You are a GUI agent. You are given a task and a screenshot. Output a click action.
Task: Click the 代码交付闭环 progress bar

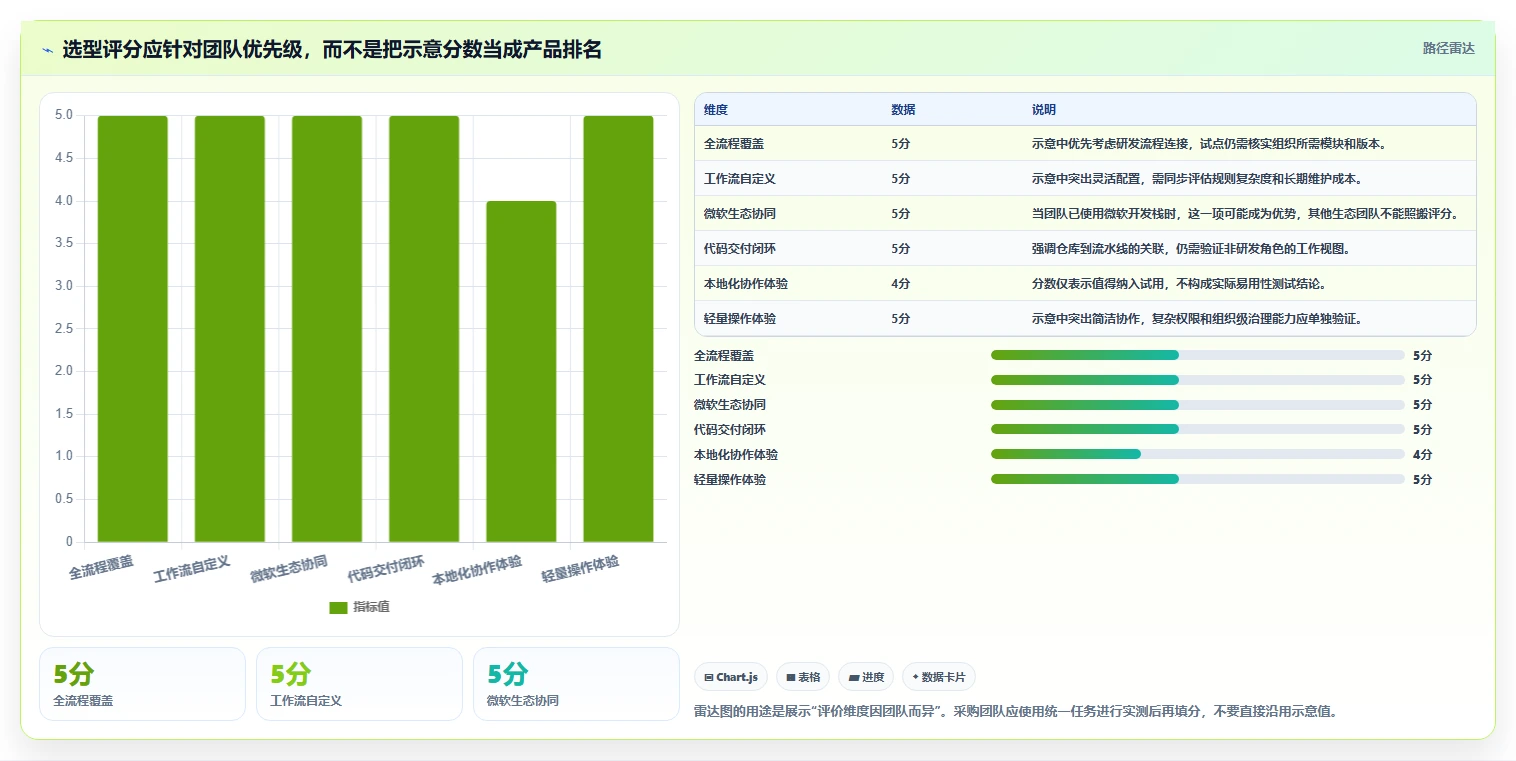click(1198, 429)
